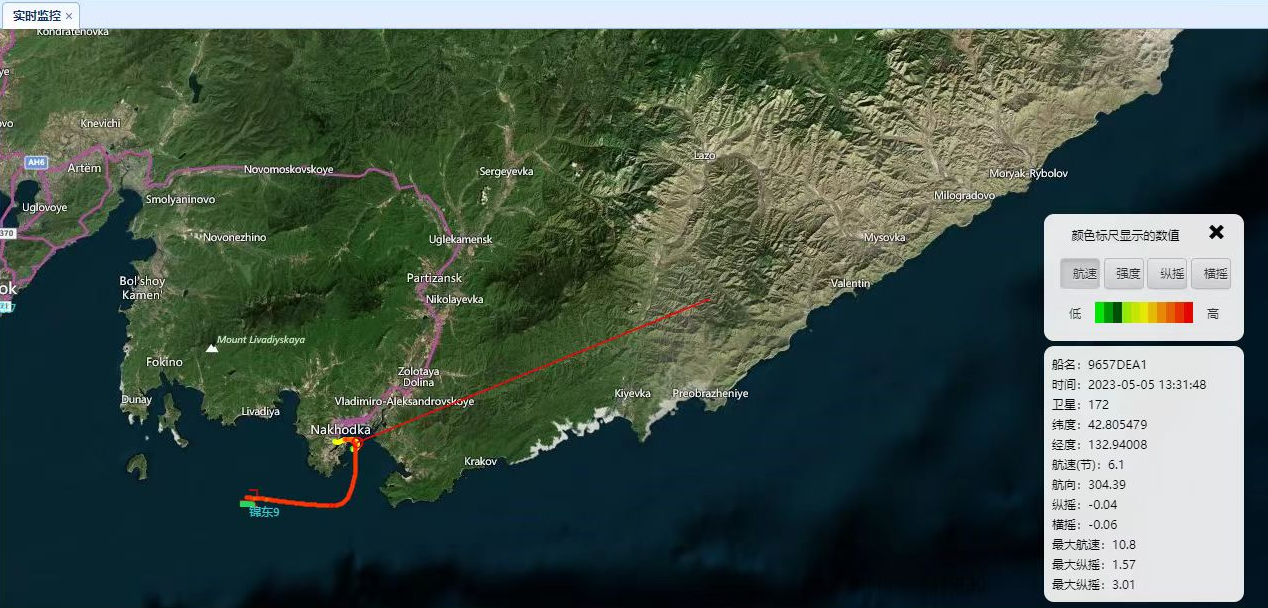1268x608 pixels.
Task: Switch color scale to 纵摇 pitch
Action: pyautogui.click(x=1167, y=273)
